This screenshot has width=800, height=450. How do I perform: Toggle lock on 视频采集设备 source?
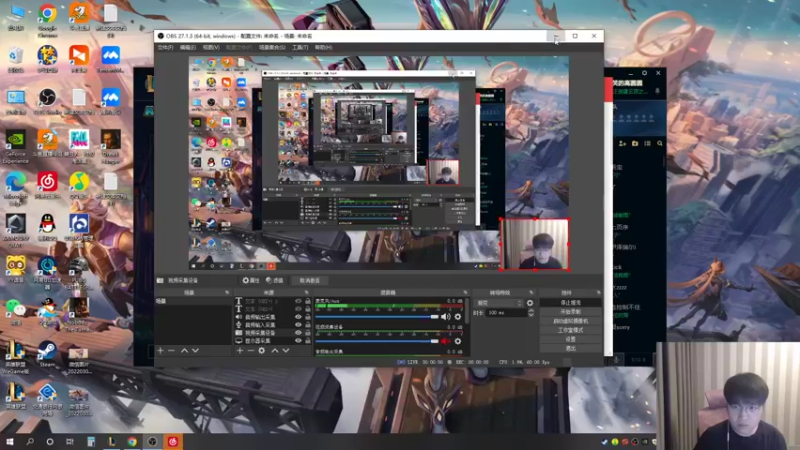pyautogui.click(x=308, y=333)
